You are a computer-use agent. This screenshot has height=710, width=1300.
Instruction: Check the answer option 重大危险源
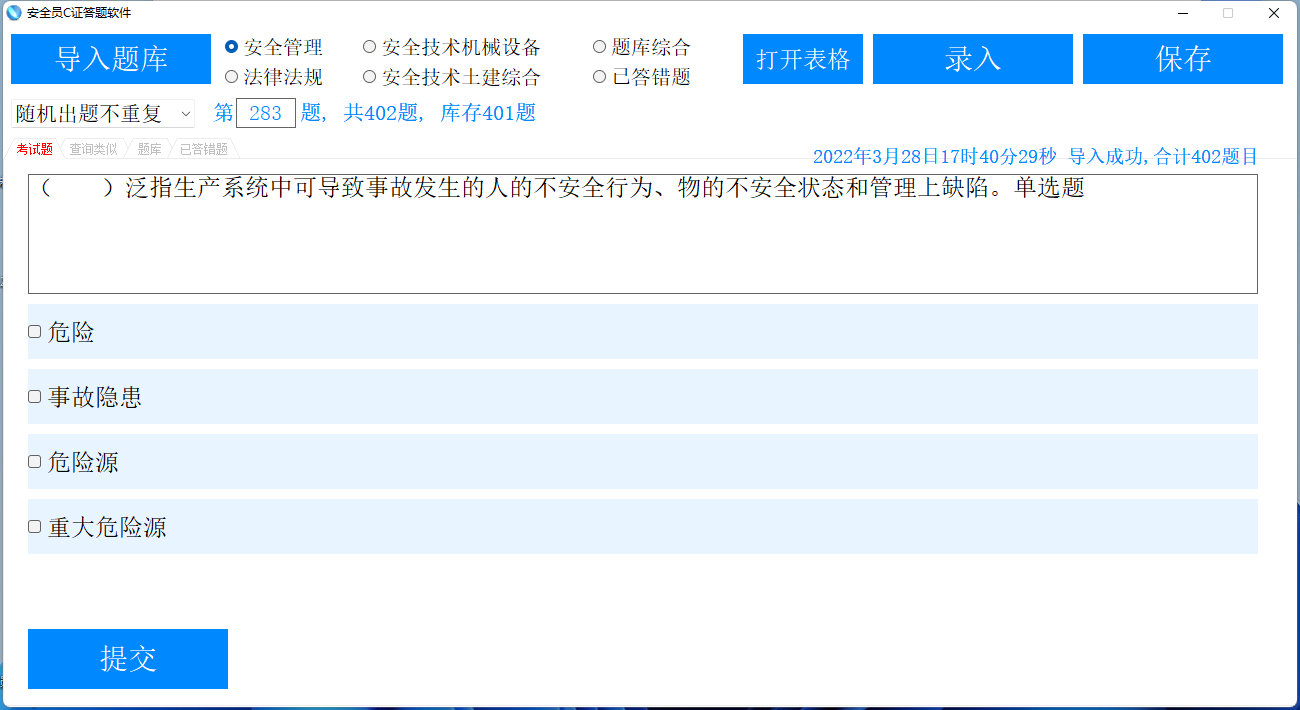tap(34, 527)
